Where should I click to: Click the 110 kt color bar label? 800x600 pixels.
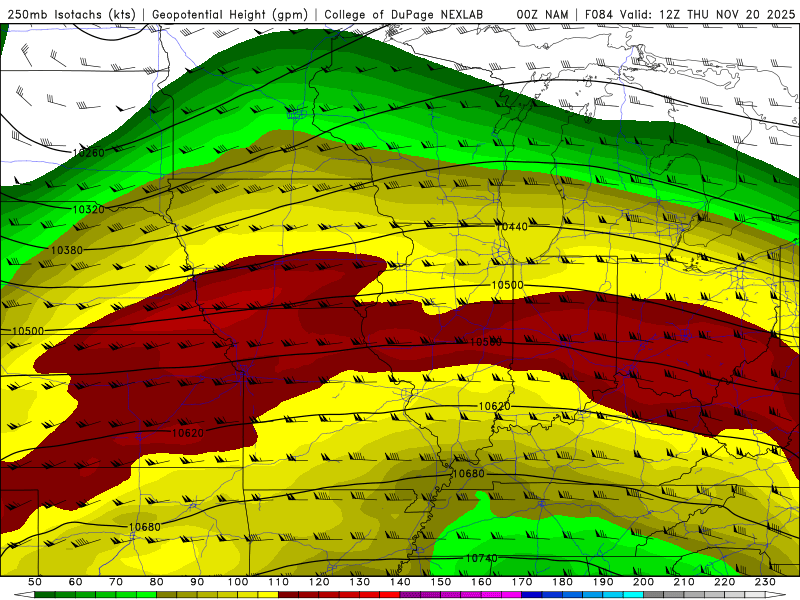(278, 582)
